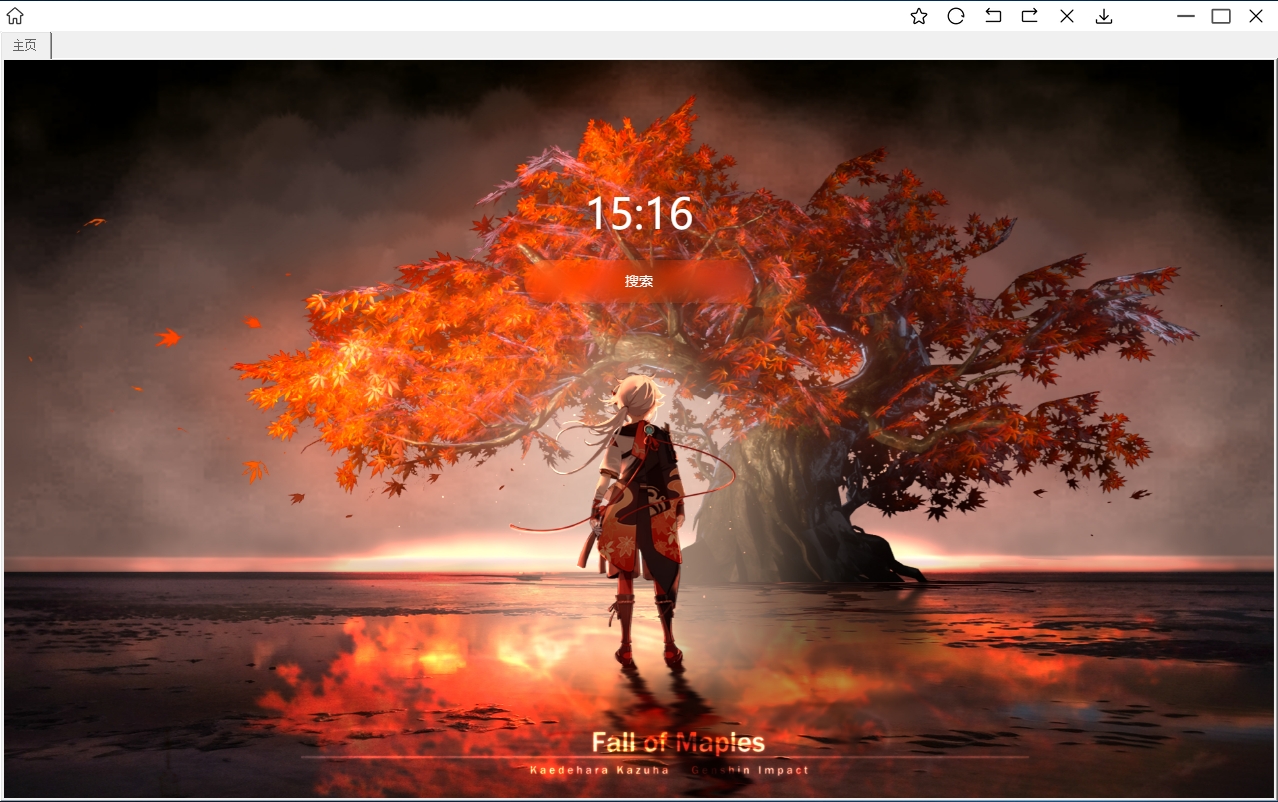Select the star icon to favorite this page
Image resolution: width=1278 pixels, height=802 pixels.
918,16
